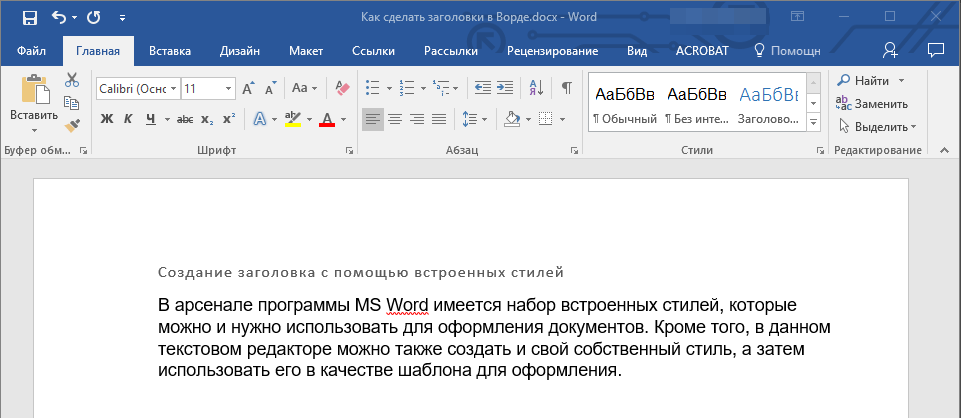Toggle italic formatting (К)
The image size is (961, 418).
(128, 119)
